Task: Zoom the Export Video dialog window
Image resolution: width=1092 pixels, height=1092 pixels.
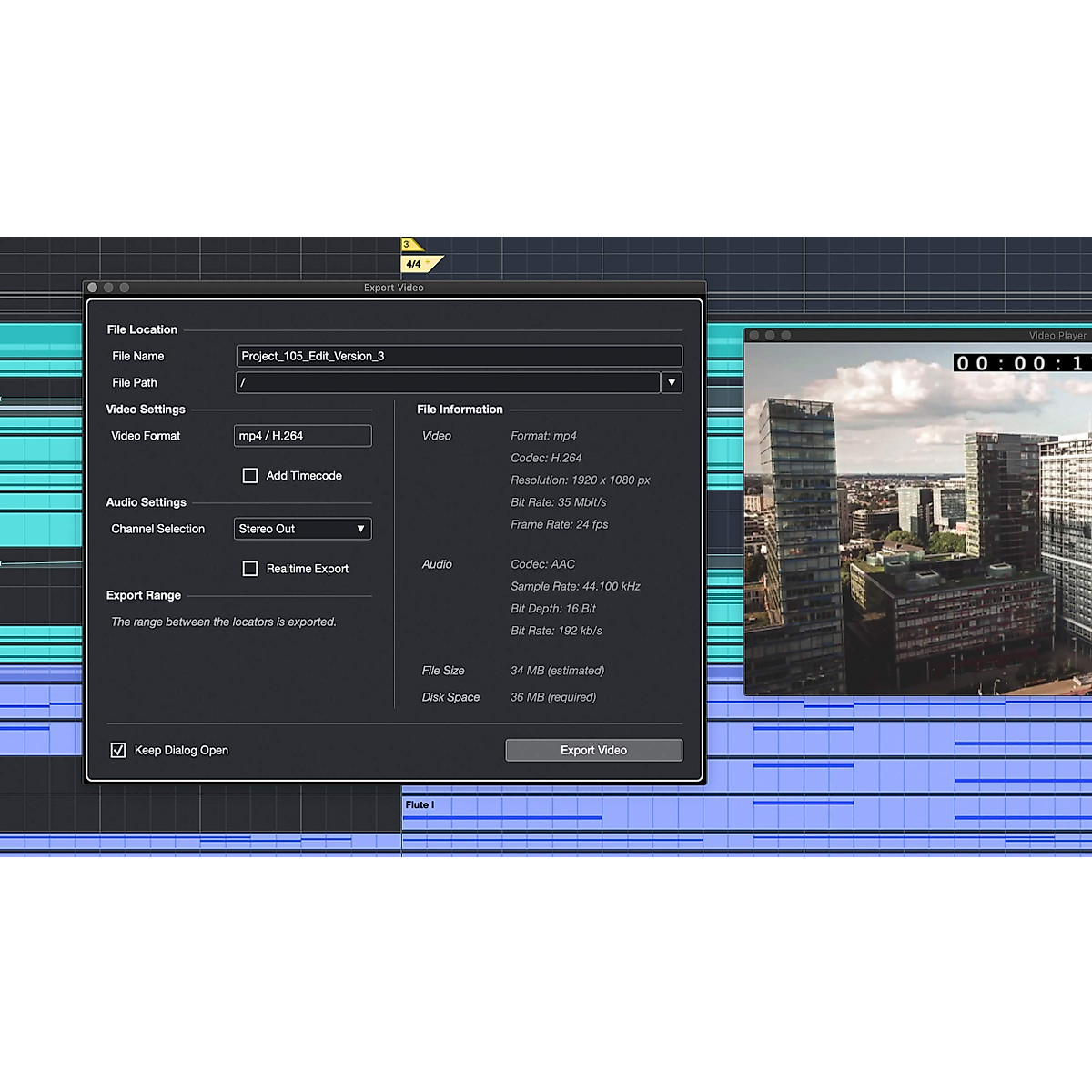Action: coord(125,288)
